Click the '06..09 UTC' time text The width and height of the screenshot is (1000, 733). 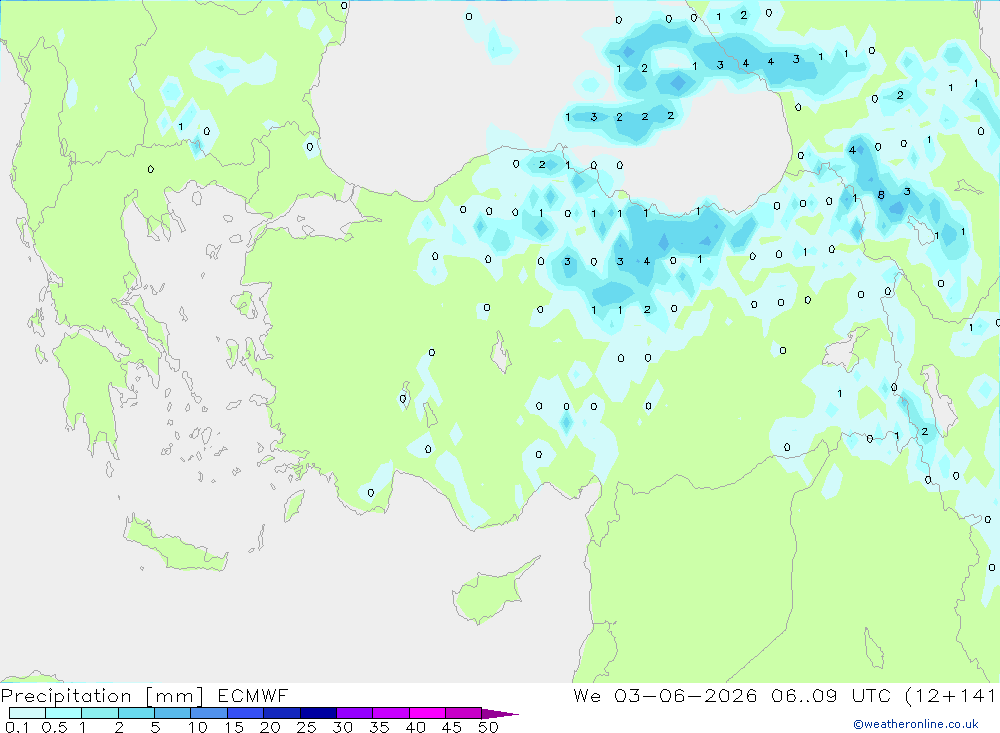[830, 695]
